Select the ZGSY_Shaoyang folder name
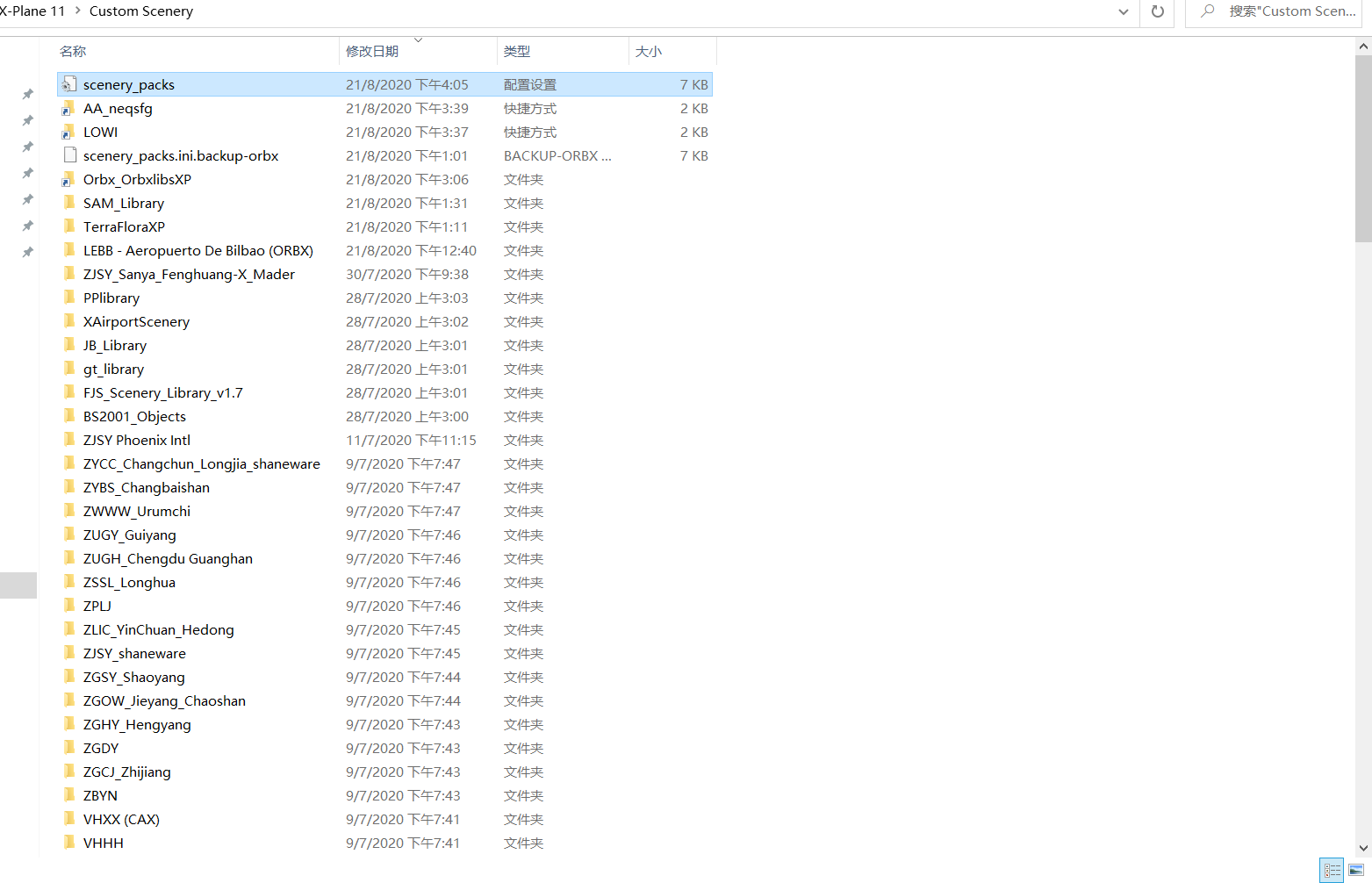The width and height of the screenshot is (1372, 883). pyautogui.click(x=134, y=677)
